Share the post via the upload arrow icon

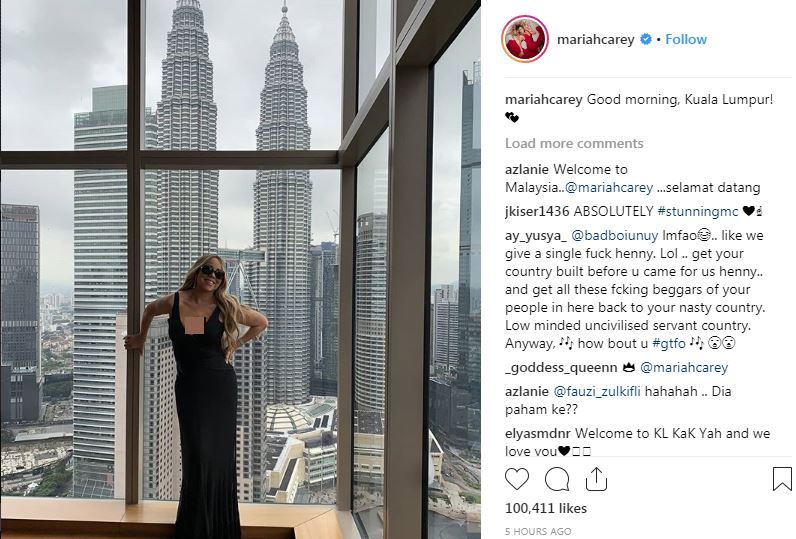coord(596,479)
